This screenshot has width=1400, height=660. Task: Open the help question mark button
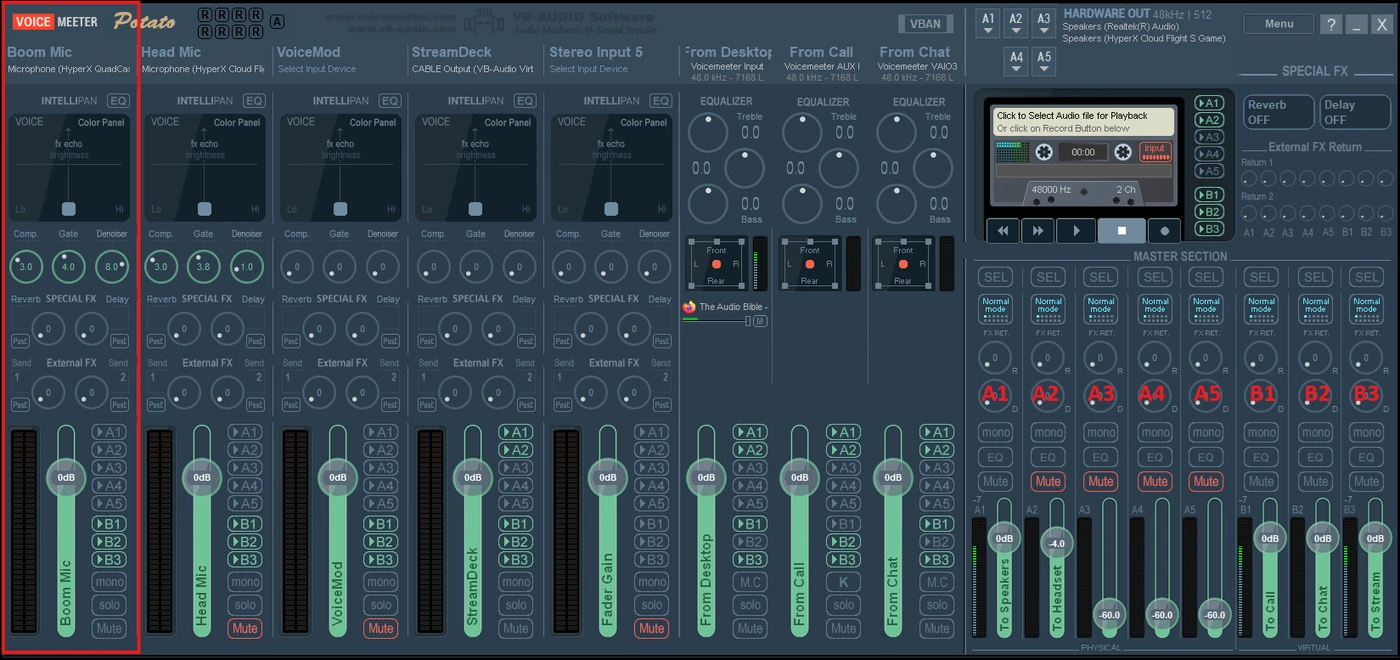click(x=1331, y=25)
